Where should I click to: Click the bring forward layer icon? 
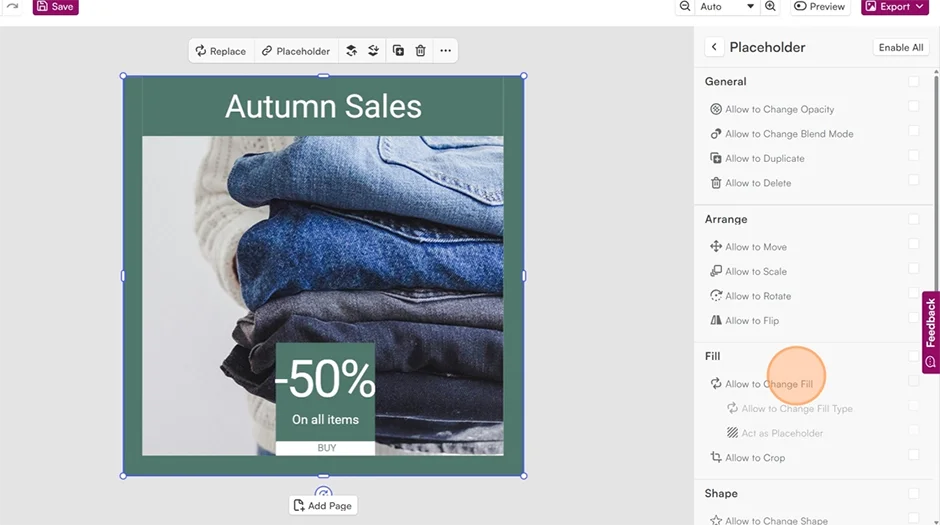pos(352,51)
